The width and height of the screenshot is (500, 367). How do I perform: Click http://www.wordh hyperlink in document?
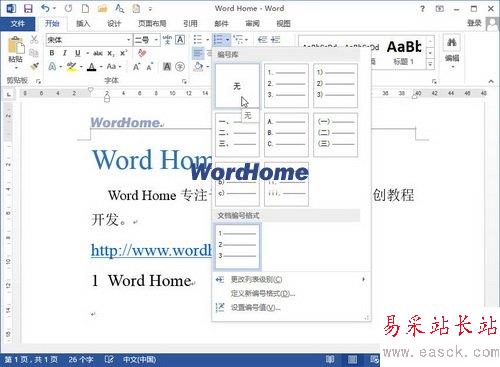[x=151, y=250]
